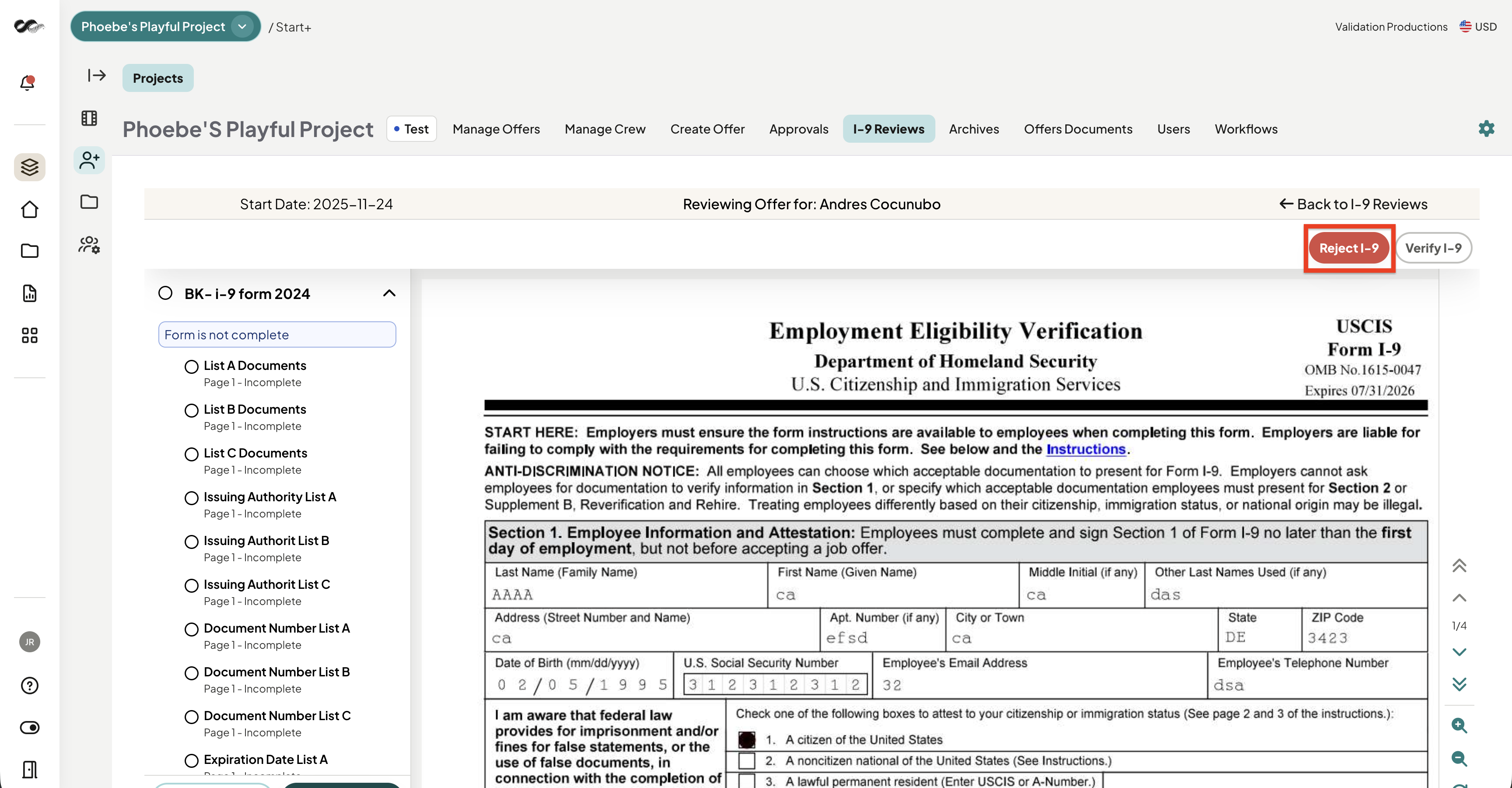Switch to the Approvals tab

(x=799, y=129)
